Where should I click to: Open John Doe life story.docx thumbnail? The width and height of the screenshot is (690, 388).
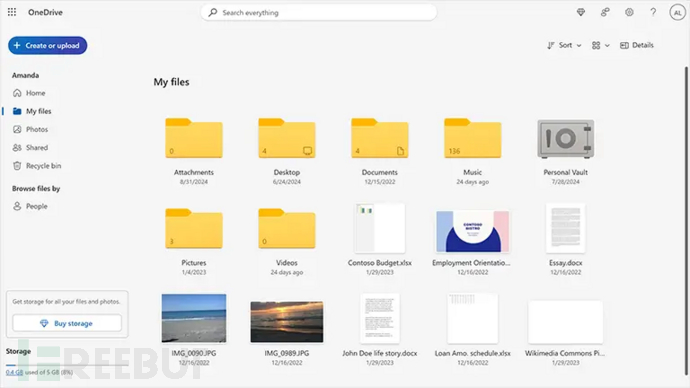(x=380, y=318)
